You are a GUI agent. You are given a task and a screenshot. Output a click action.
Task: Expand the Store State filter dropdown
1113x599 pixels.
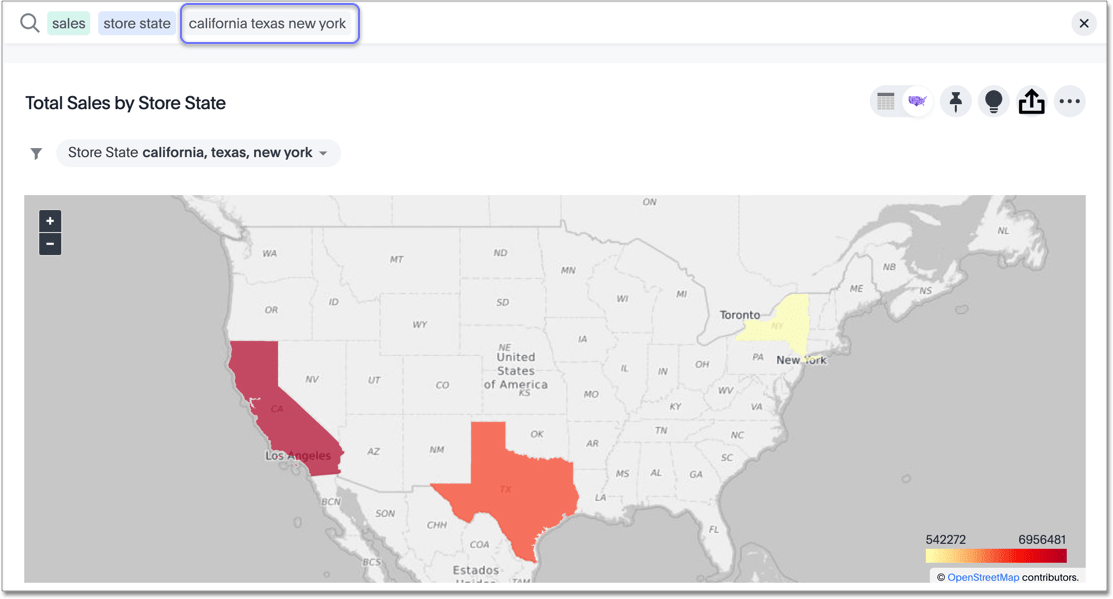(x=323, y=153)
